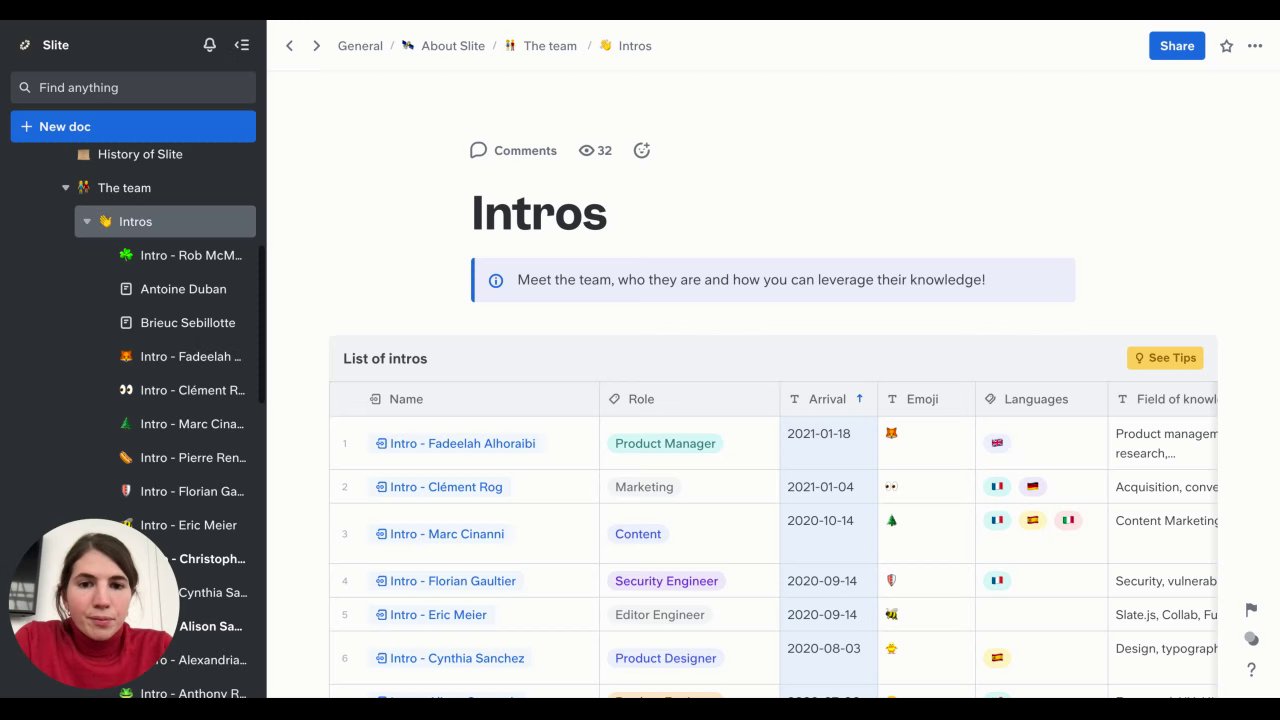Click the Editor Engineer role tag
This screenshot has height=720, width=1280.
[660, 615]
